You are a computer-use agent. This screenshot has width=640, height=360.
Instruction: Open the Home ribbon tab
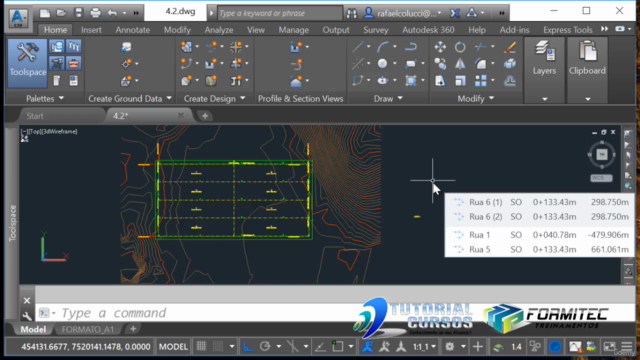pyautogui.click(x=55, y=30)
